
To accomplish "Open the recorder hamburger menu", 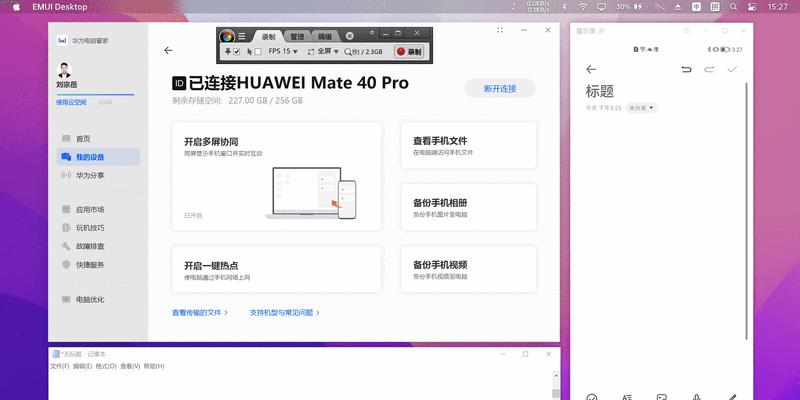I will click(242, 36).
